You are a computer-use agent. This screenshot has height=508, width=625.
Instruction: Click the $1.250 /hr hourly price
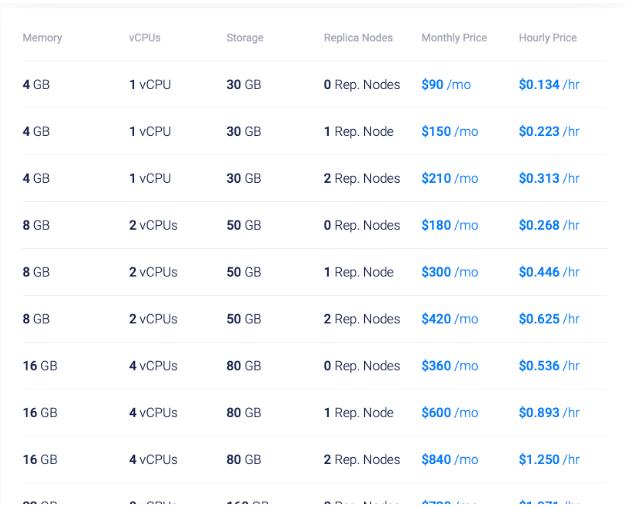click(549, 460)
